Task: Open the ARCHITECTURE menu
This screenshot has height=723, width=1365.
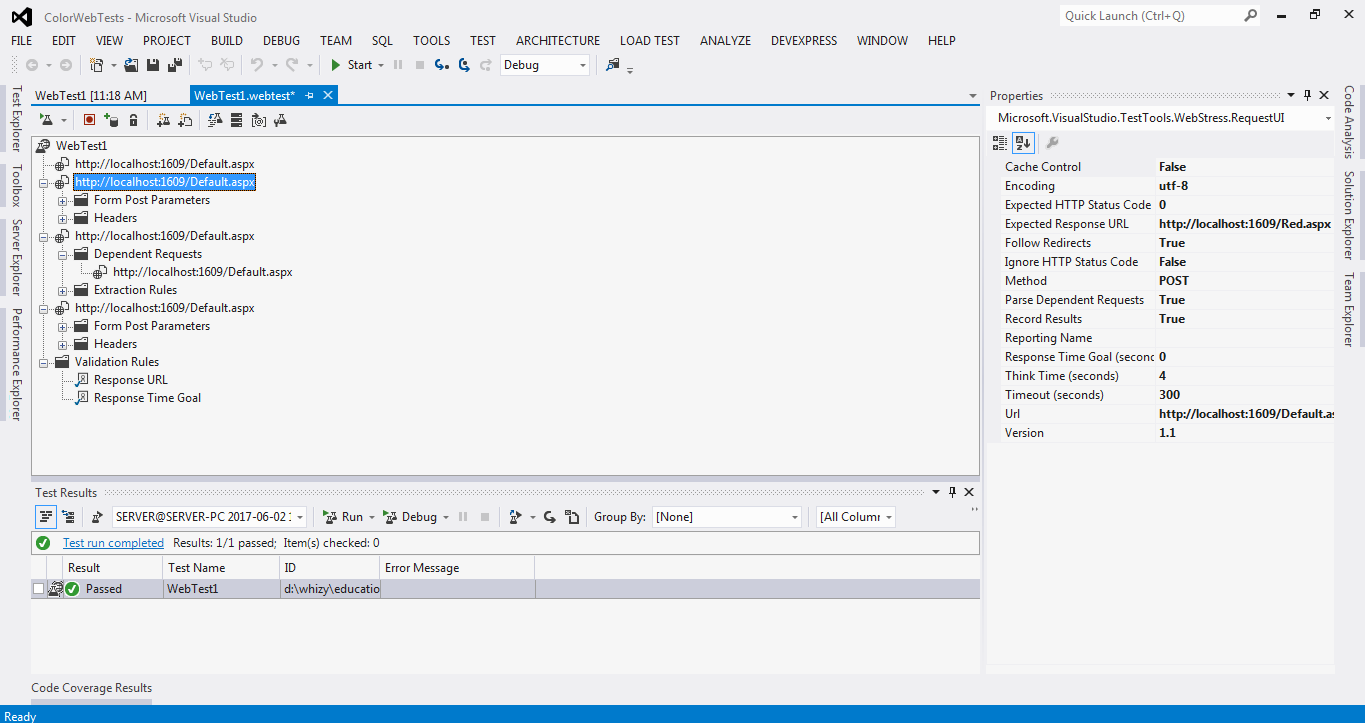Action: (x=558, y=41)
